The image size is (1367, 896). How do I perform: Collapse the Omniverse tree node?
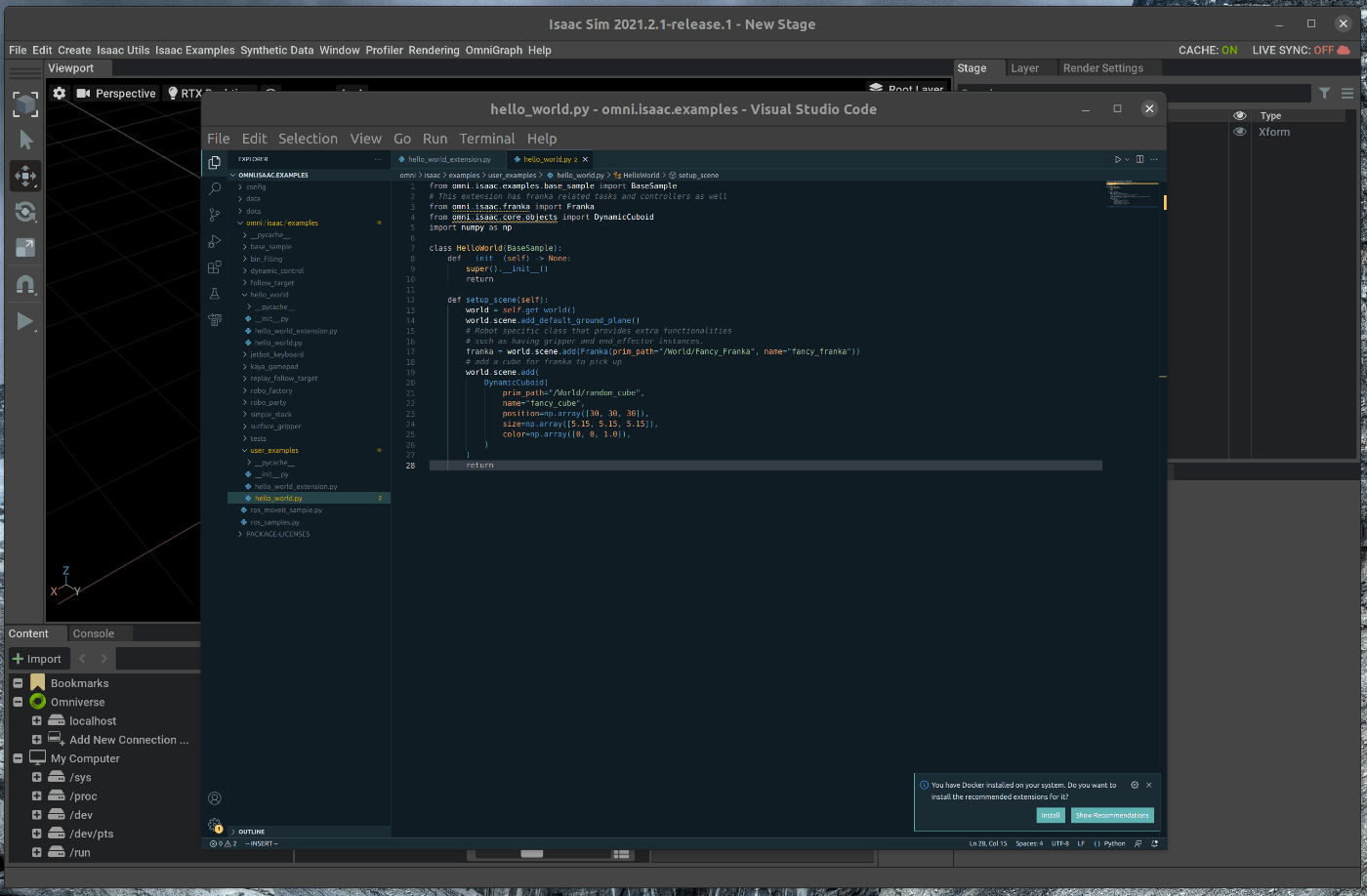(x=18, y=702)
